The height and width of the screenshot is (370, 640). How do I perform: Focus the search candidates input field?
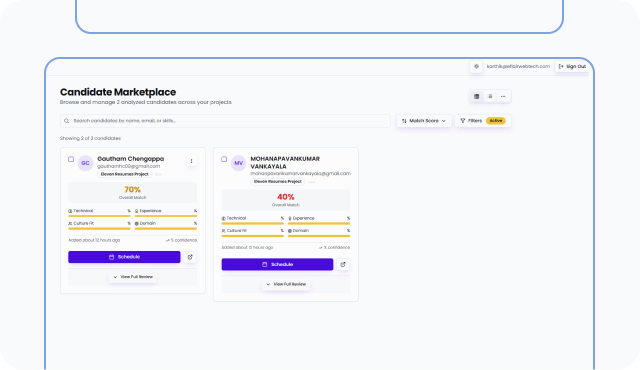tap(225, 121)
